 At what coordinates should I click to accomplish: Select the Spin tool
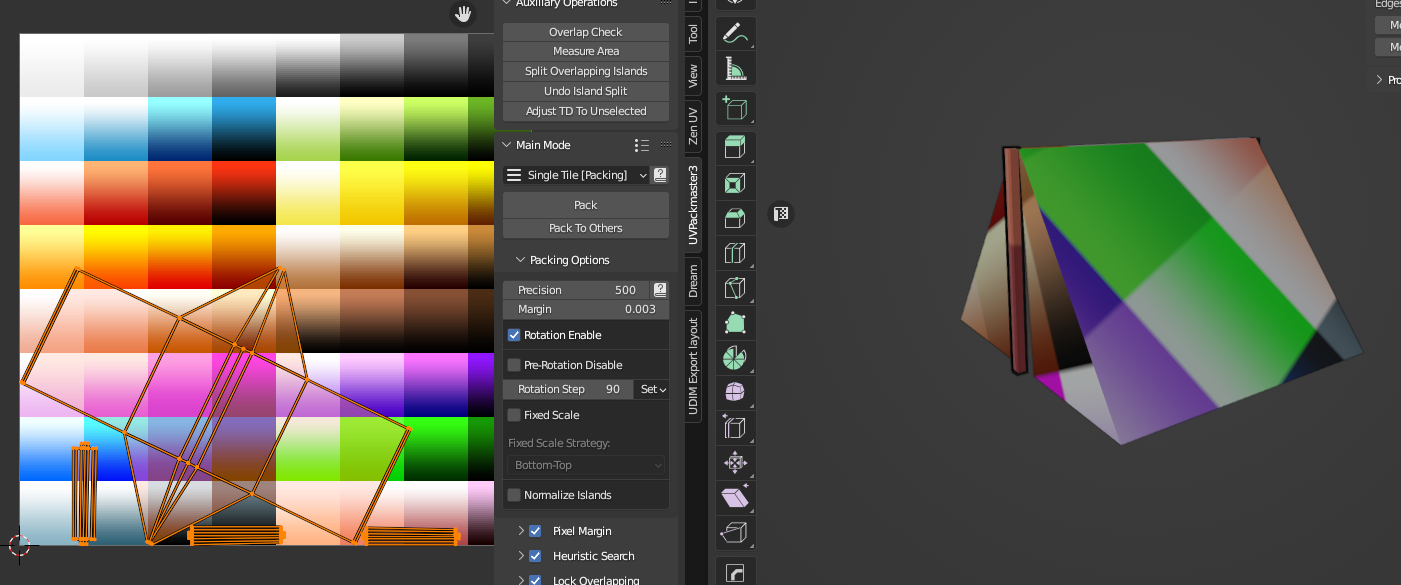tap(736, 358)
